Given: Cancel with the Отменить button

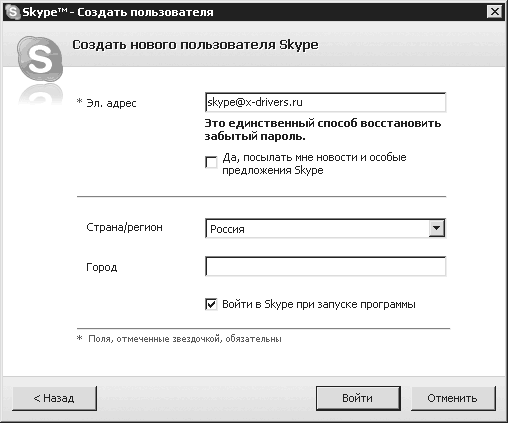Looking at the screenshot, I should [x=453, y=398].
